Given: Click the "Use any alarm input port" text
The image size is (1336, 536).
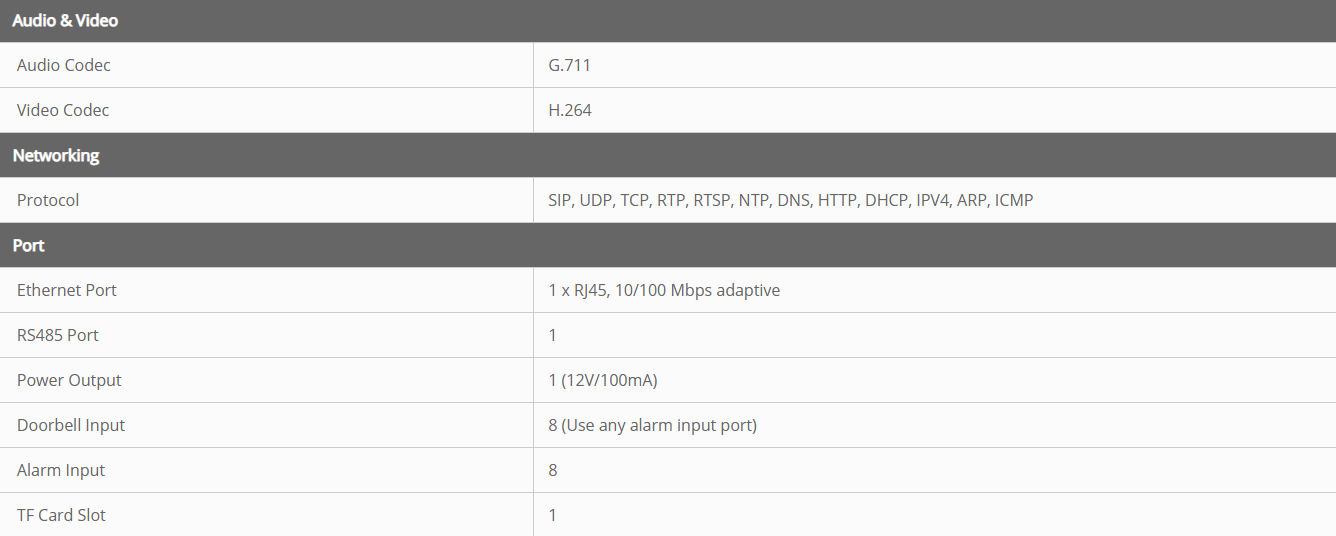Looking at the screenshot, I should click(x=659, y=425).
